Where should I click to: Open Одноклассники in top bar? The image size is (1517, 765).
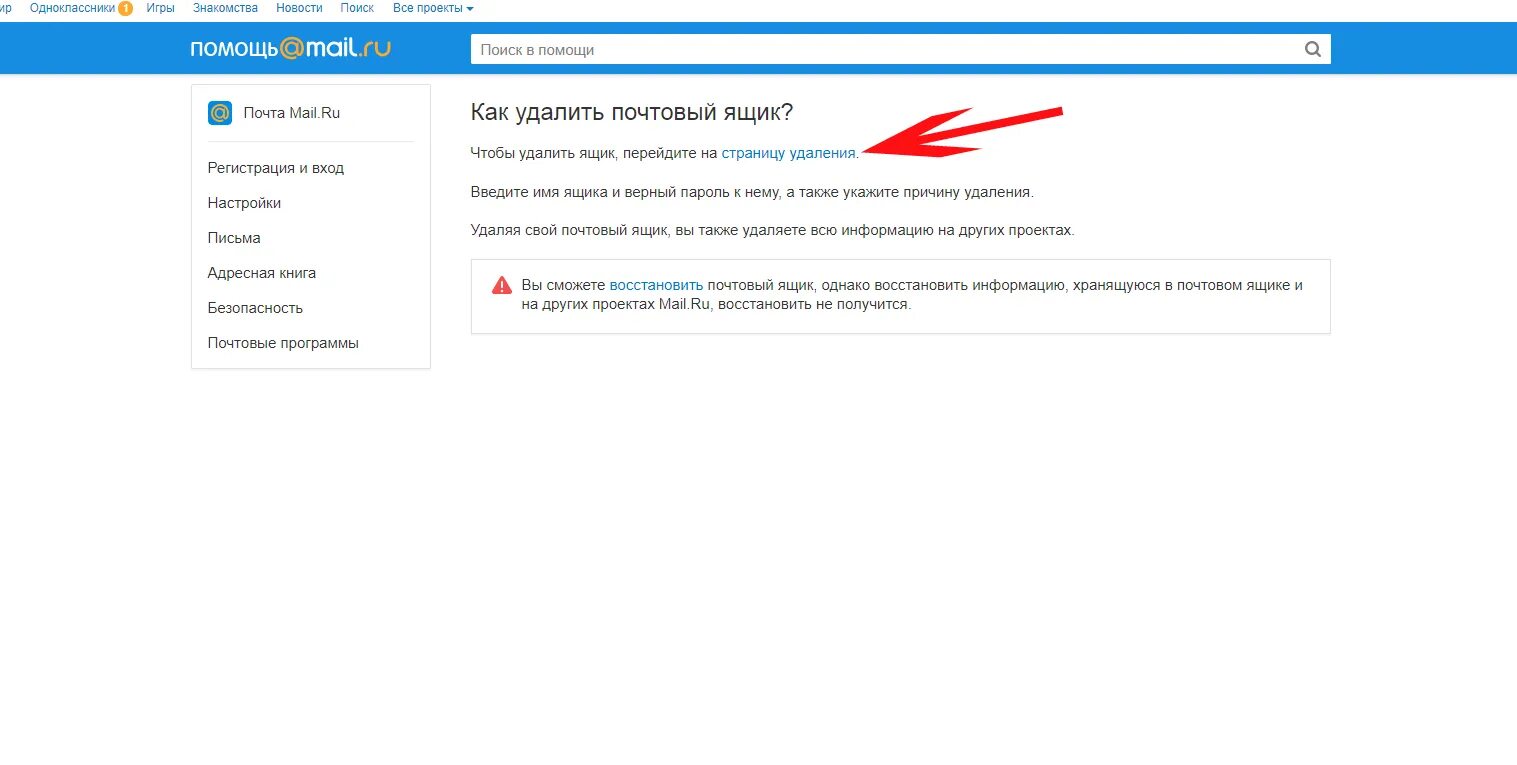[72, 8]
